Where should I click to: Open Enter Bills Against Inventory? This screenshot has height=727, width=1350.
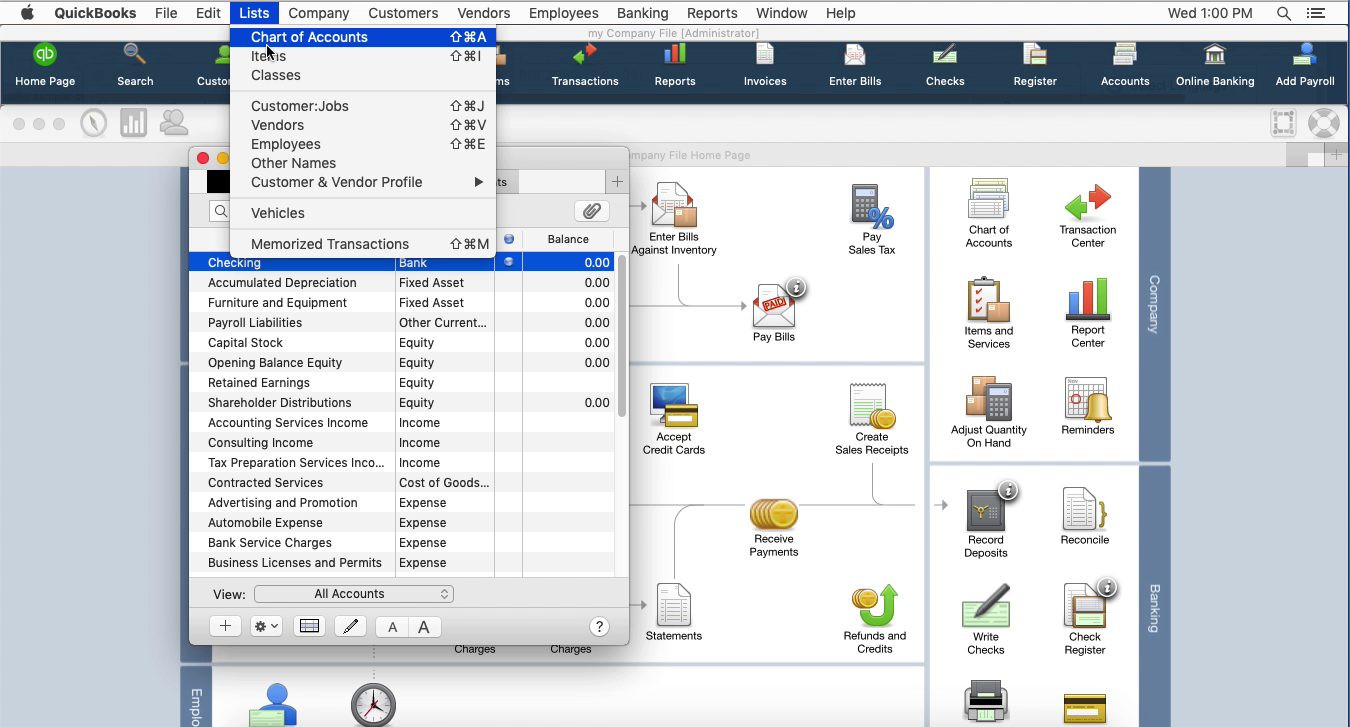(x=674, y=219)
